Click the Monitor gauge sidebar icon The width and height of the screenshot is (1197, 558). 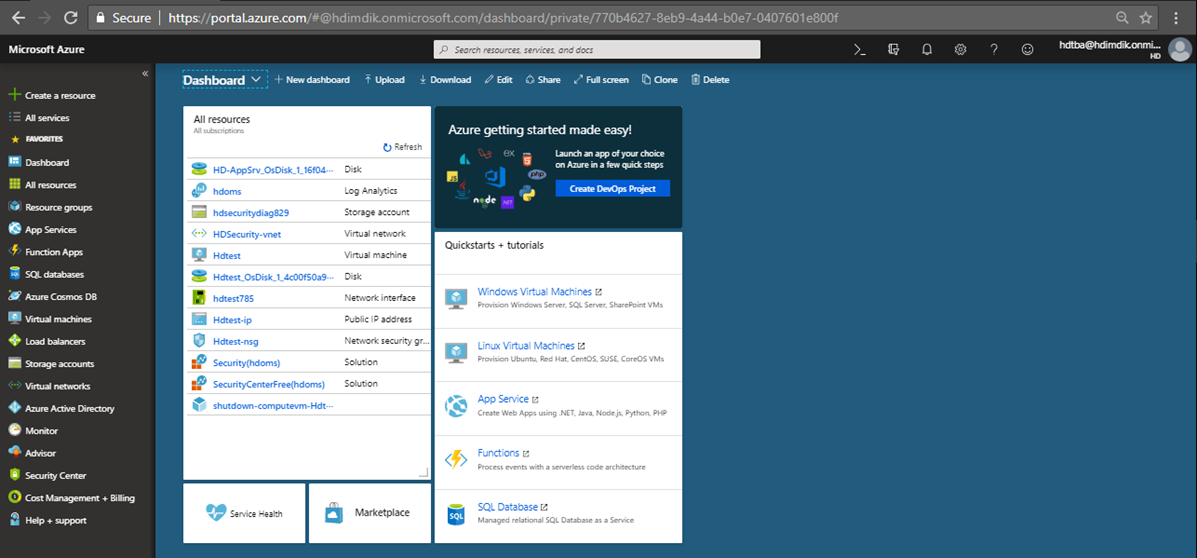(x=14, y=431)
